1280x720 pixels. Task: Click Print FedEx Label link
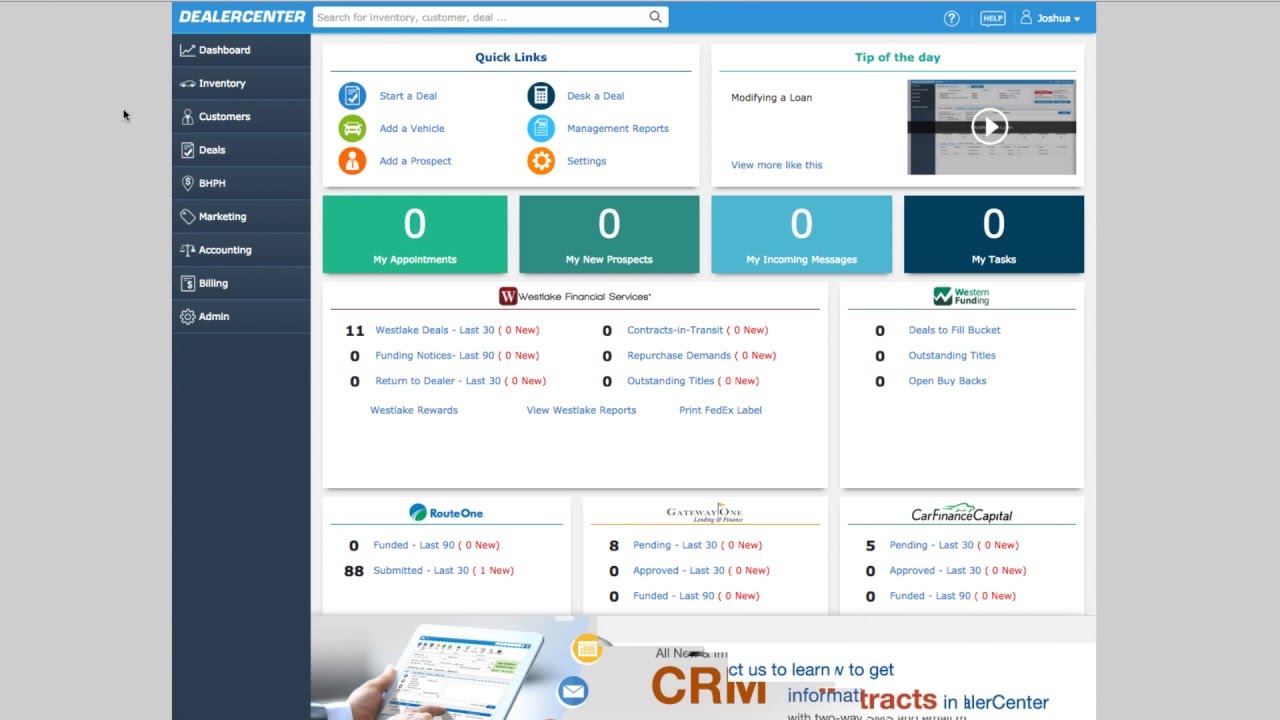(720, 410)
